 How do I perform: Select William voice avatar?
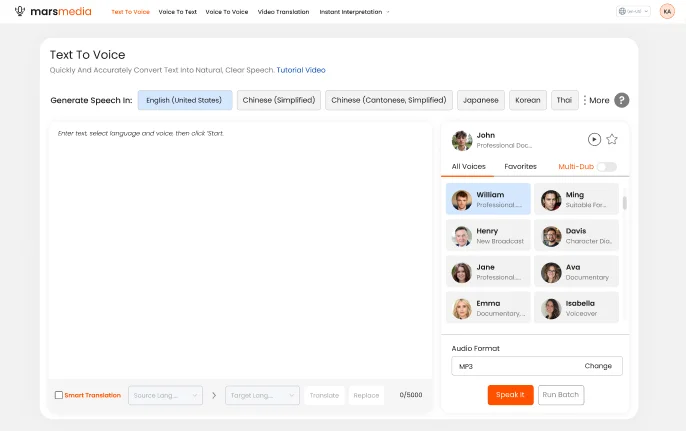point(461,200)
